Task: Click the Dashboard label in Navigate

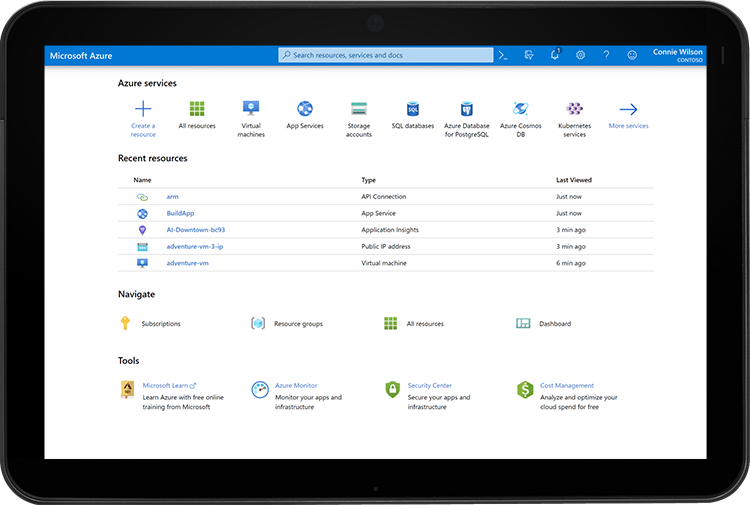Action: pos(555,324)
